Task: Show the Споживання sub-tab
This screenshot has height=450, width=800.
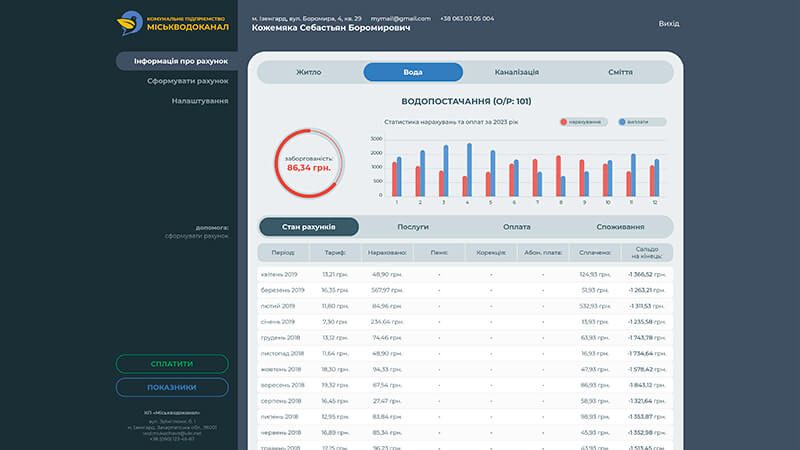Action: [x=620, y=227]
